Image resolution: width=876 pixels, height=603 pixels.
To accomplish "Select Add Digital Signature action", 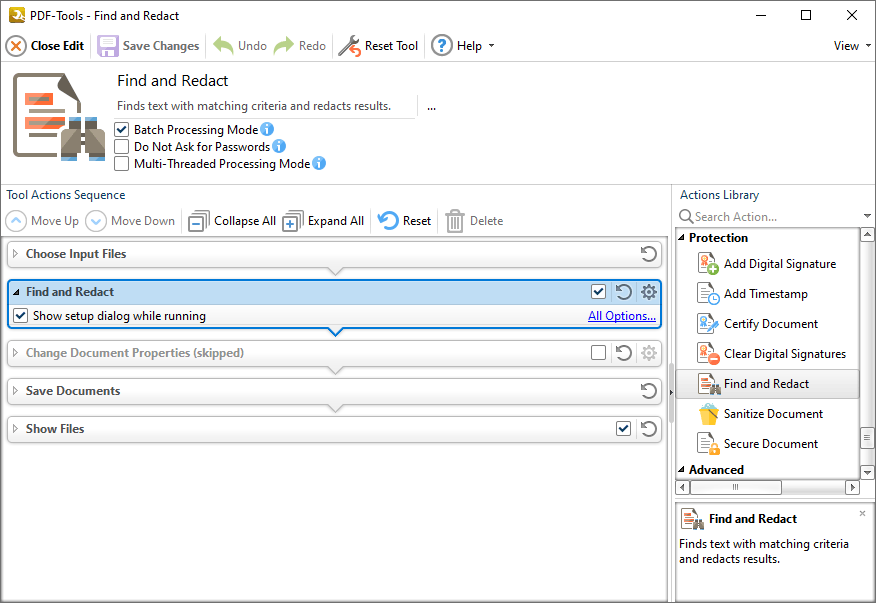I will [779, 264].
